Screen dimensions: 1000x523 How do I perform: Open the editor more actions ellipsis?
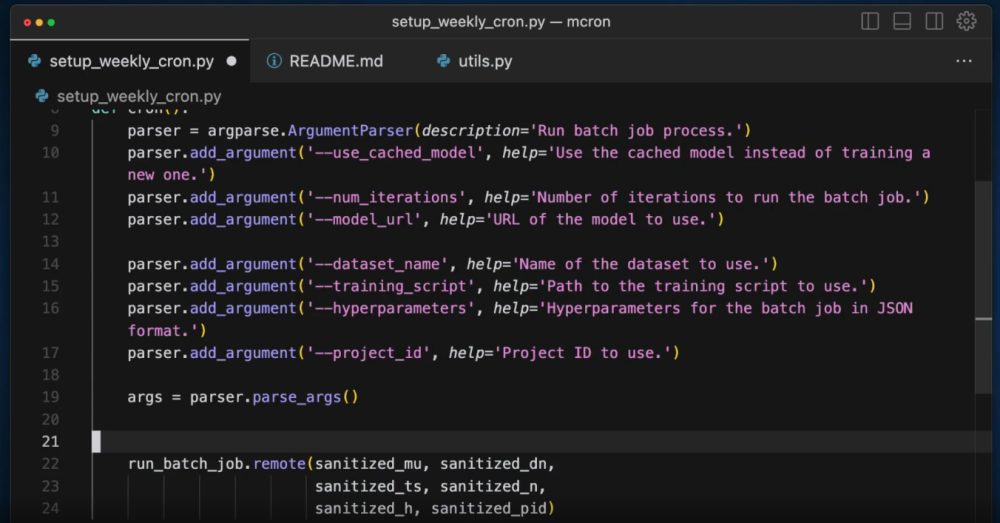[x=964, y=61]
